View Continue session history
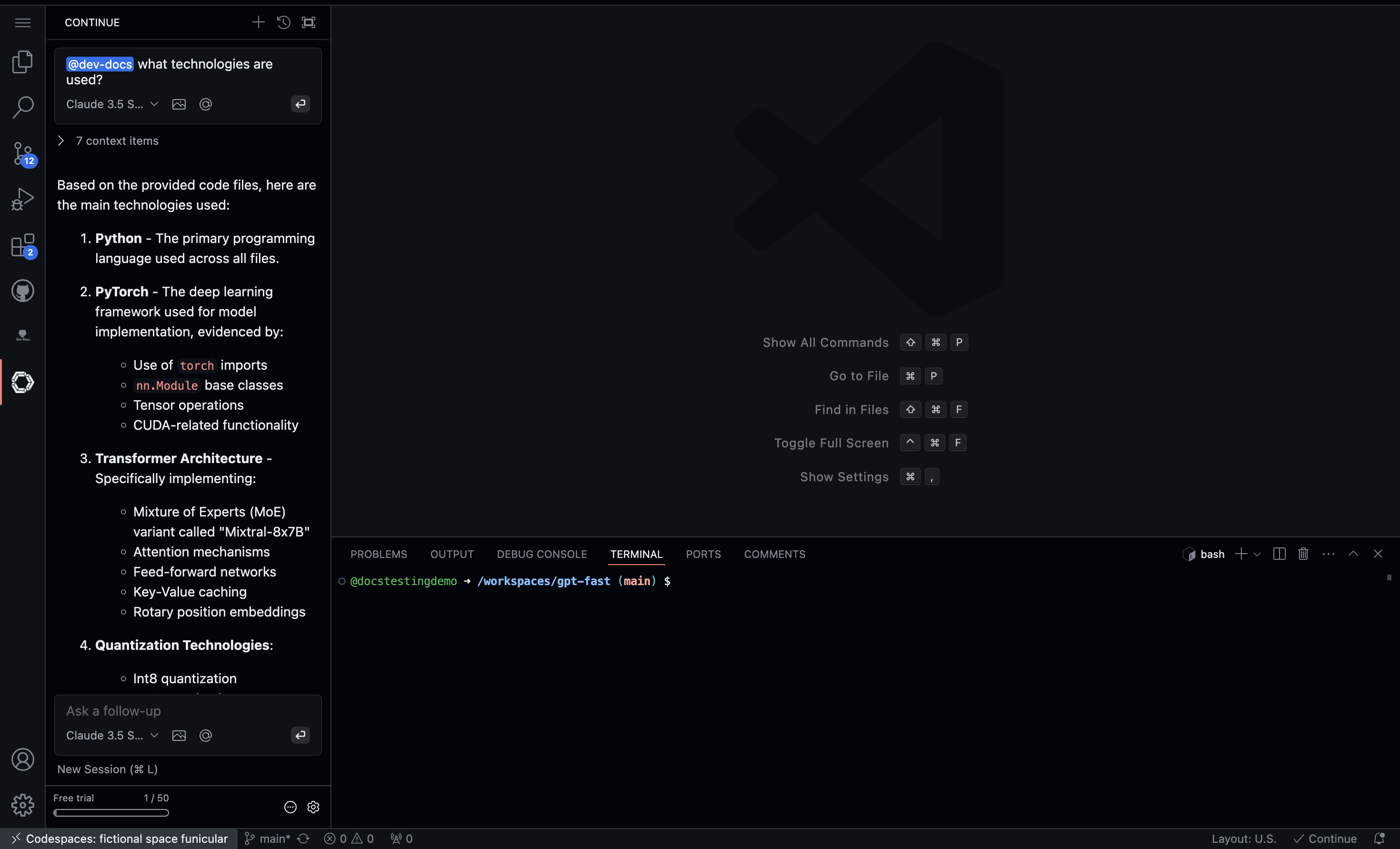1400x849 pixels. point(283,22)
